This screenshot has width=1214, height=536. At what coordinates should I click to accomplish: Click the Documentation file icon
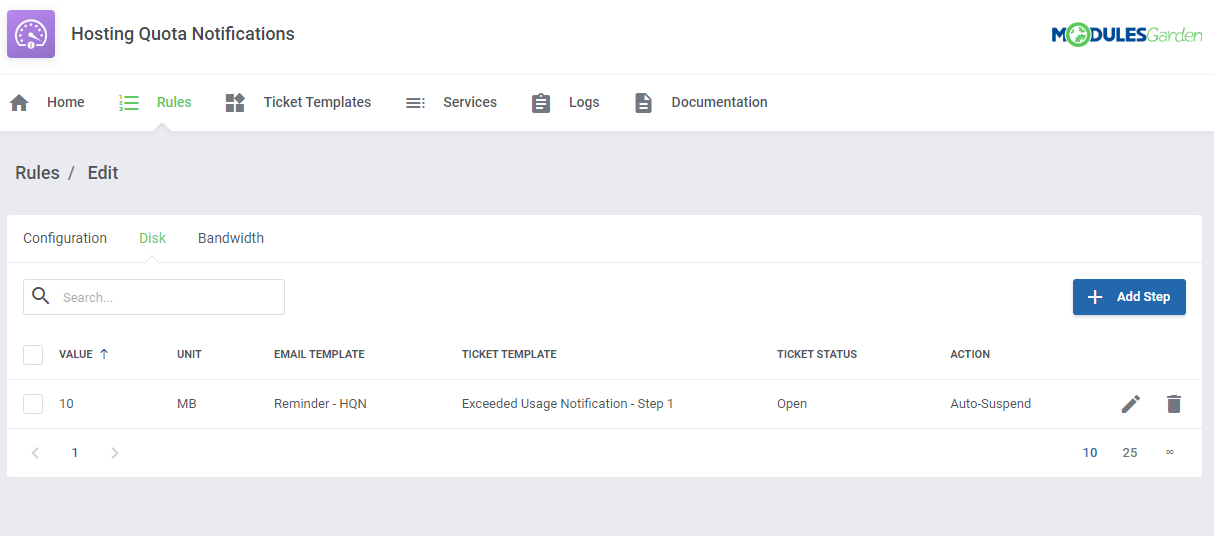(x=643, y=103)
